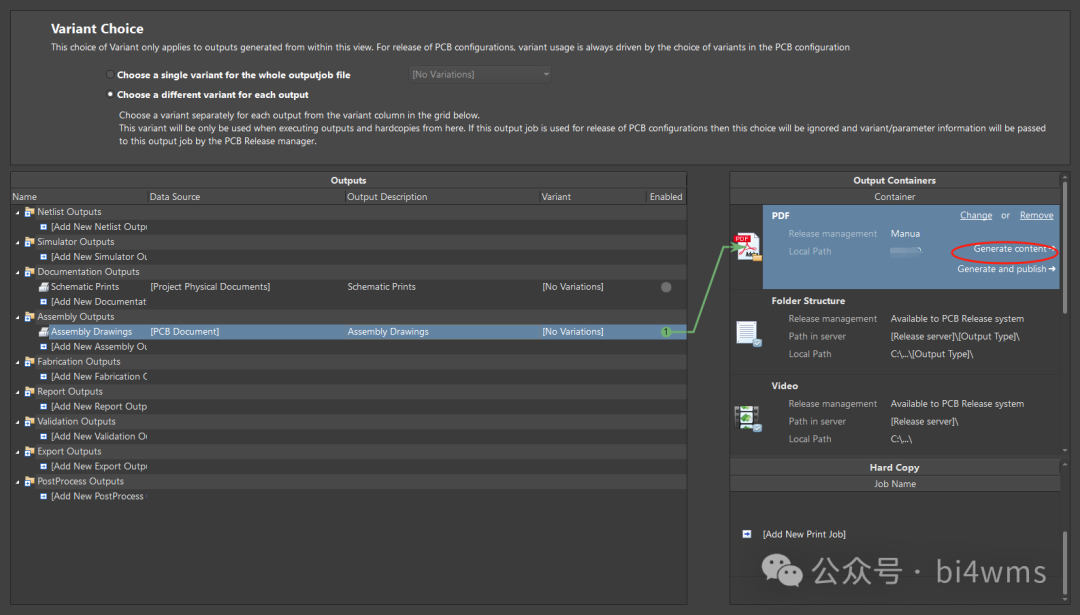This screenshot has width=1080, height=615.
Task: Click the Assembly Drawings row icon
Action: (x=44, y=332)
